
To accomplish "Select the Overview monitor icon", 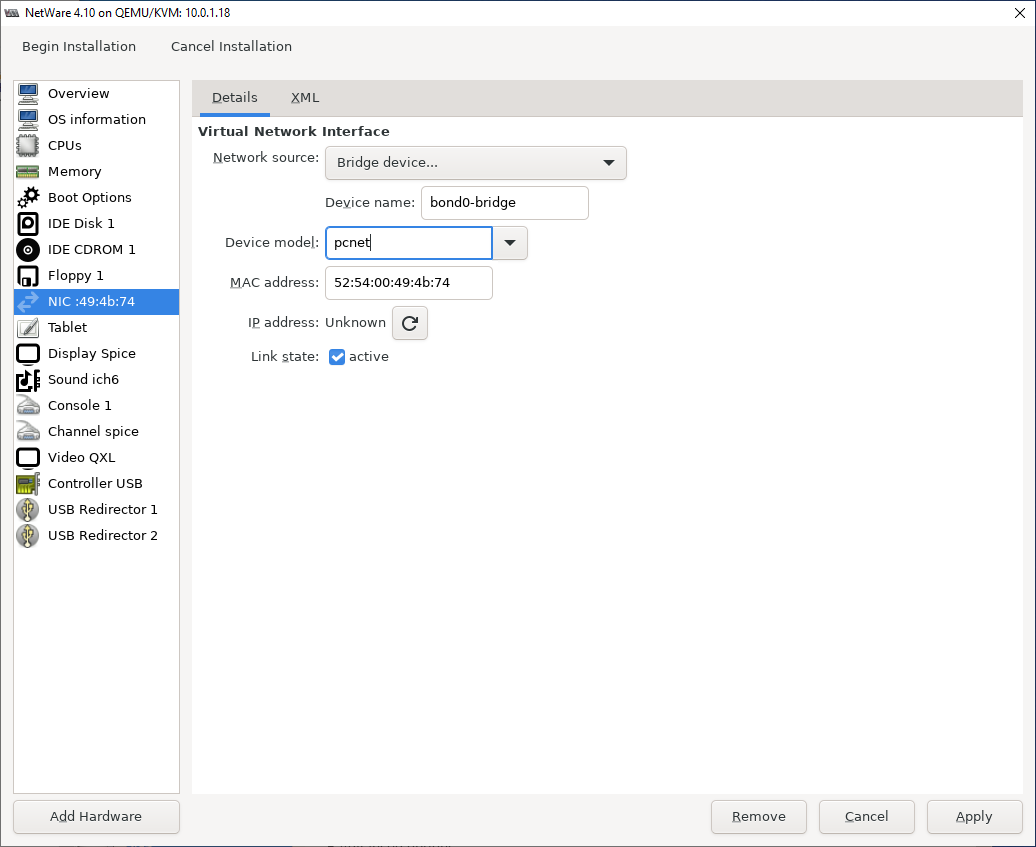I will pyautogui.click(x=28, y=93).
